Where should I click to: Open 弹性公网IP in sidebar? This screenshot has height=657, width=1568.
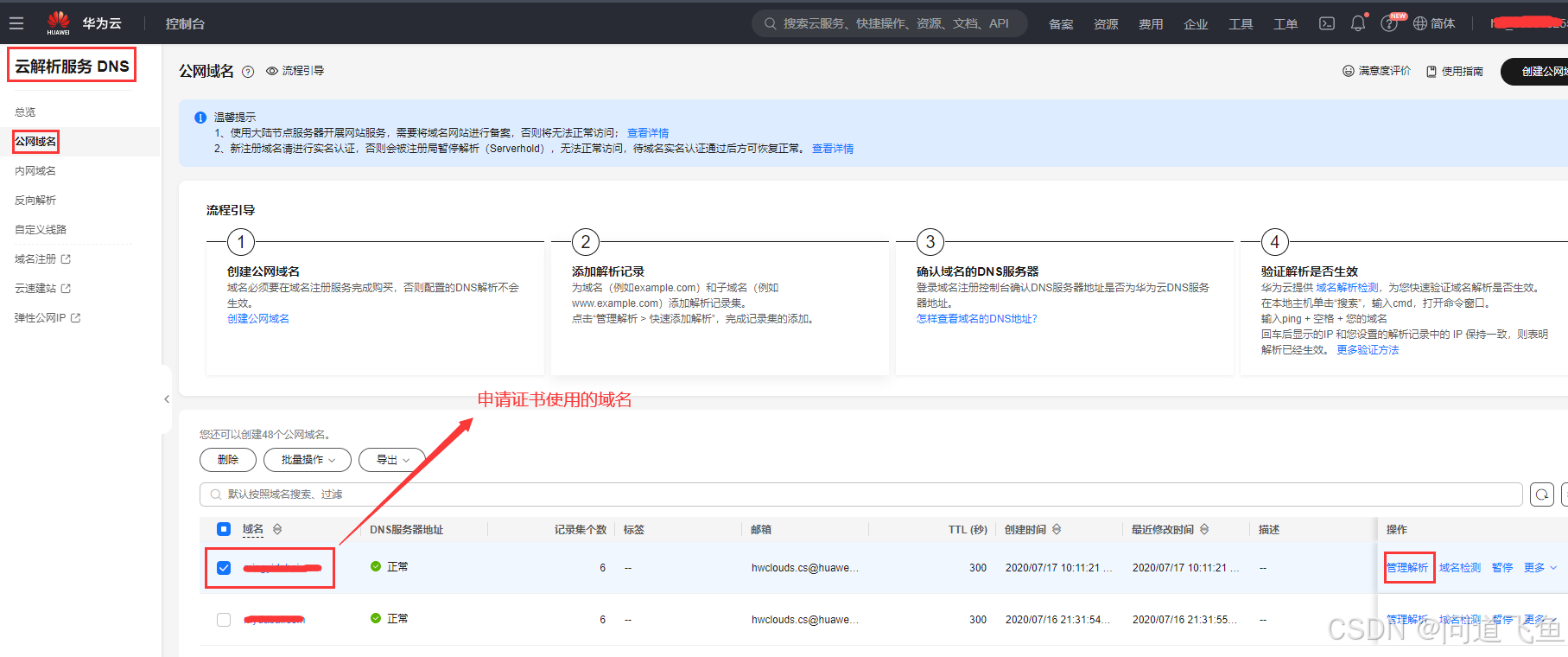(48, 318)
